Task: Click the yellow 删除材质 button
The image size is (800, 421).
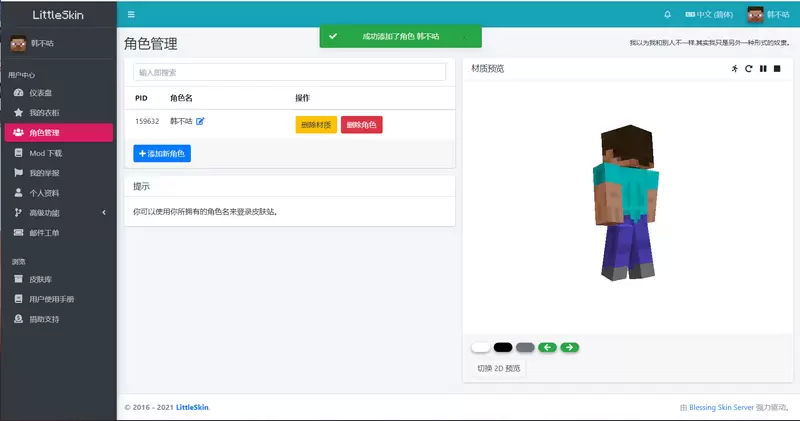Action: click(x=316, y=125)
